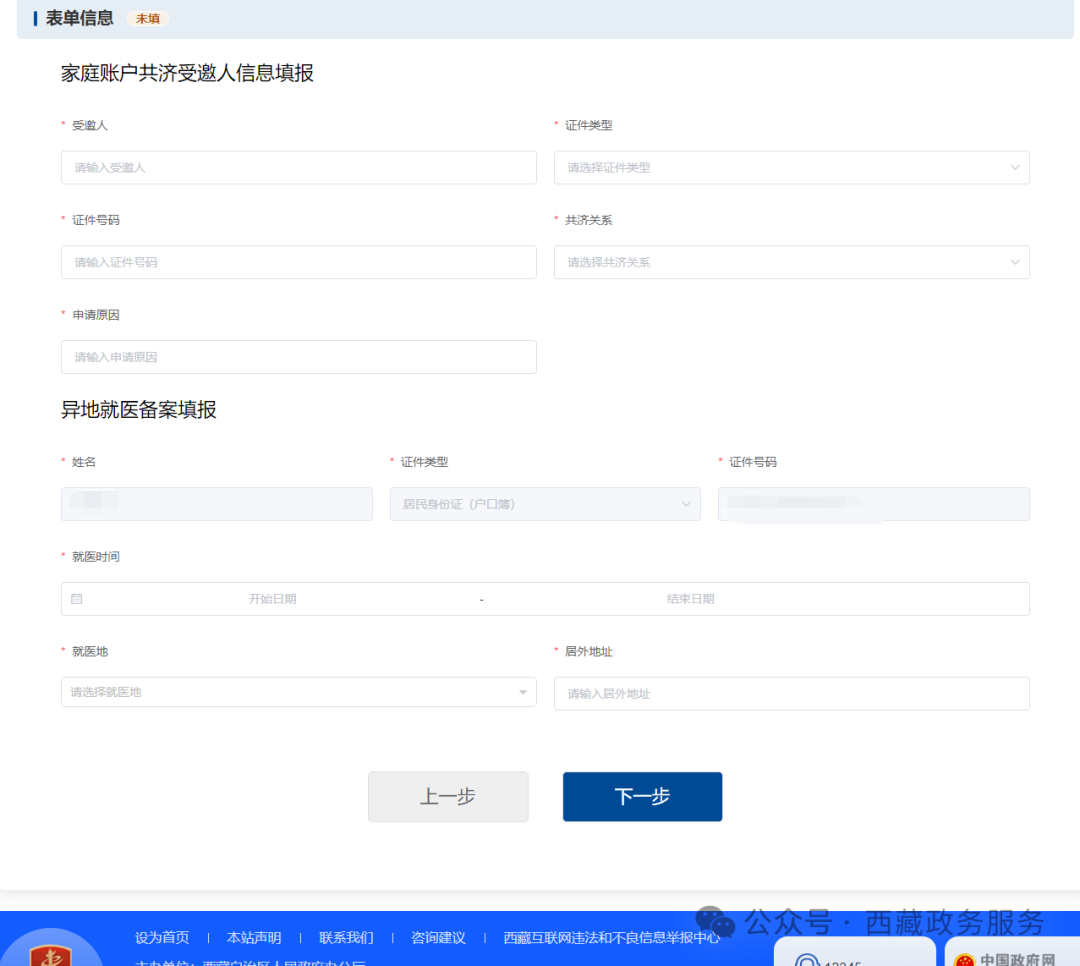This screenshot has width=1080, height=966.
Task: Click the 受邀人 input field
Action: [x=298, y=168]
